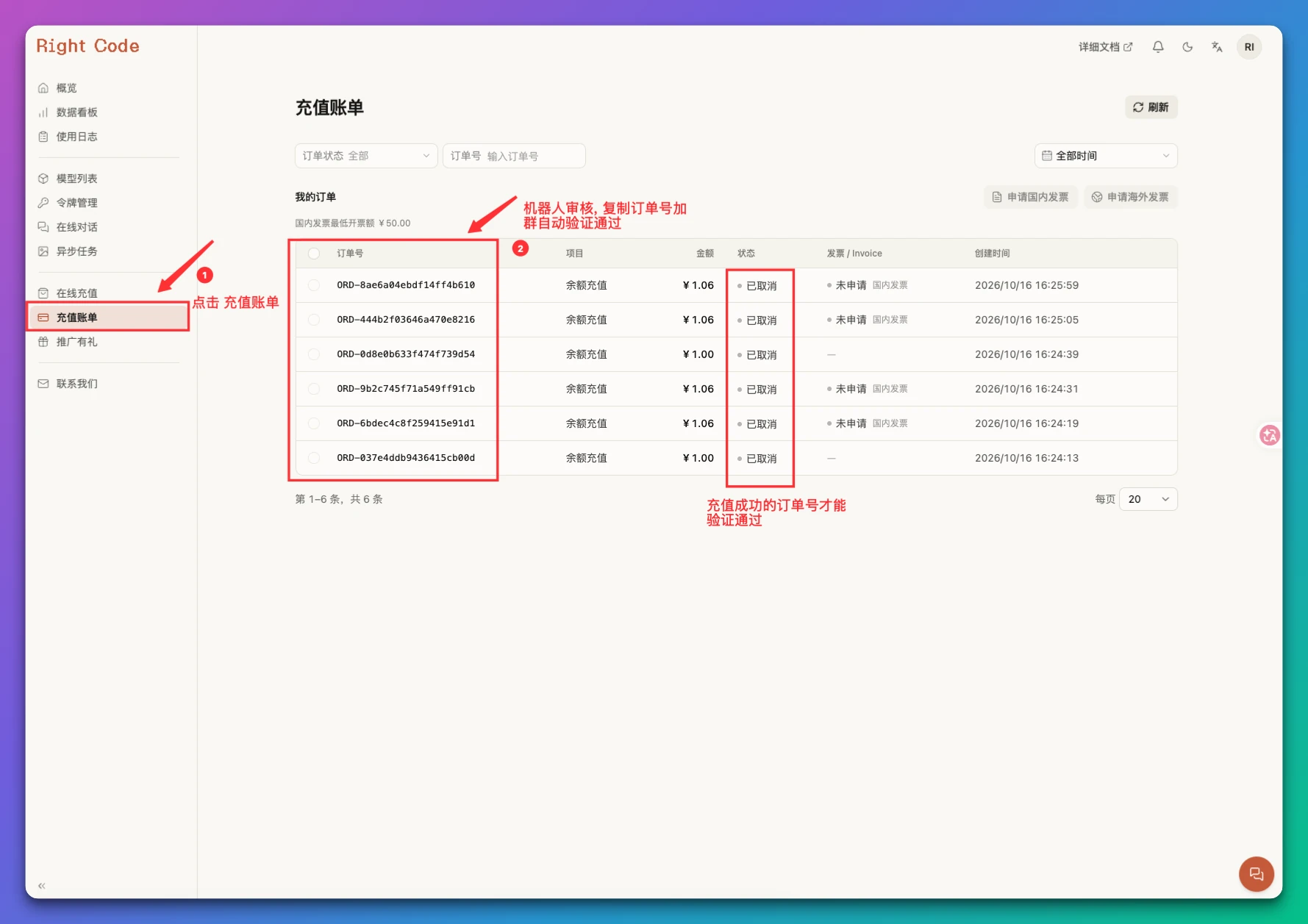
Task: Click order number ORD-6bdec4c8f259415e91d1 text
Action: [406, 423]
